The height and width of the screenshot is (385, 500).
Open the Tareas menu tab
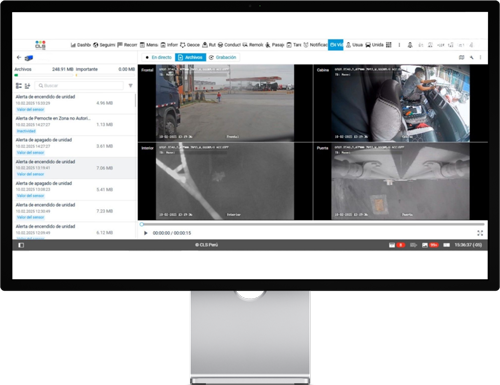tap(294, 45)
